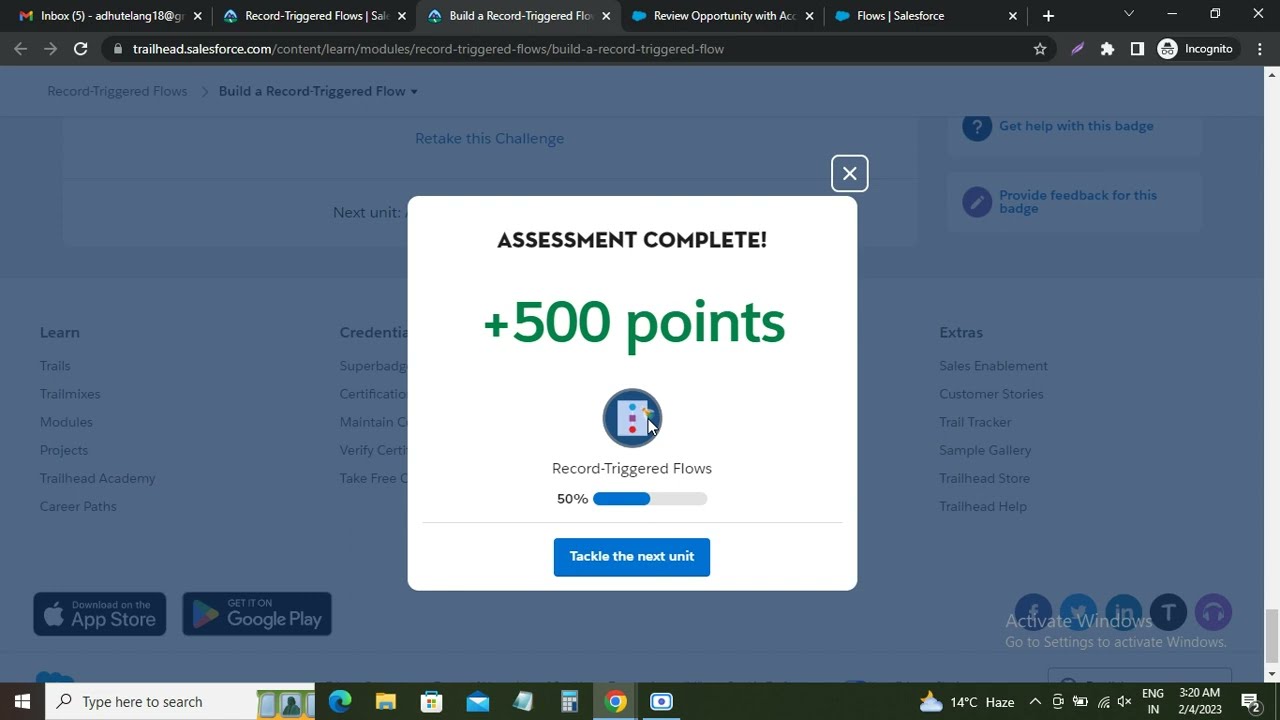Viewport: 1280px width, 720px height.
Task: Bookmark this page with star icon
Action: click(x=1040, y=49)
